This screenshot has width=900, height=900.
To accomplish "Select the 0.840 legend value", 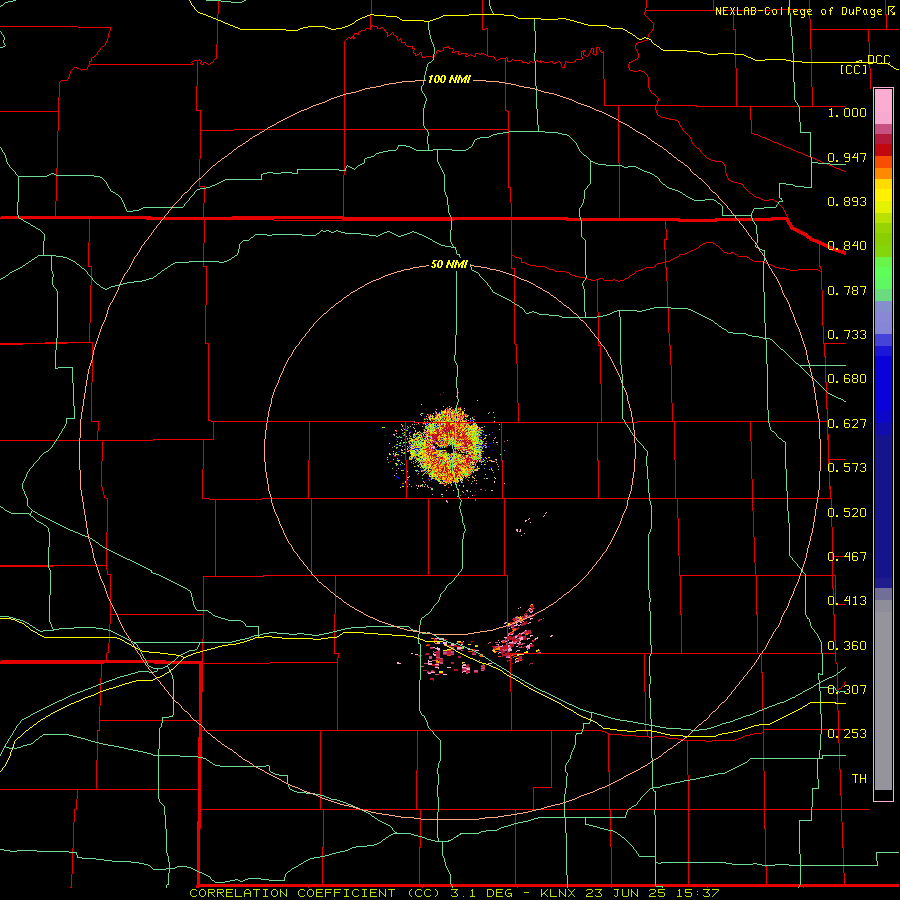I will coord(847,246).
